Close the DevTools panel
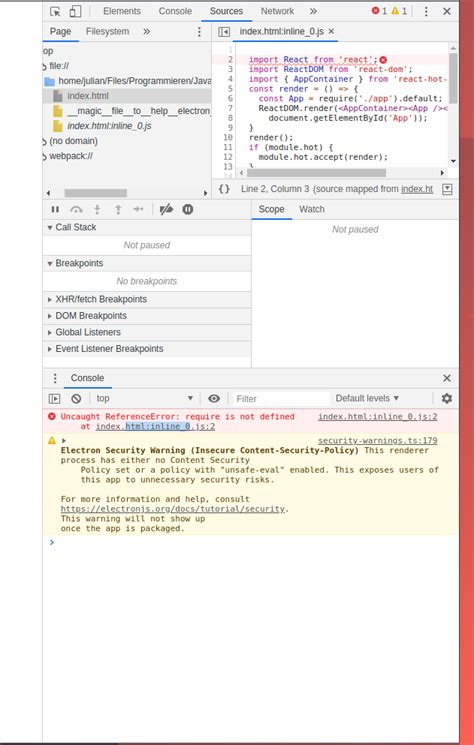The width and height of the screenshot is (474, 745). coord(447,11)
